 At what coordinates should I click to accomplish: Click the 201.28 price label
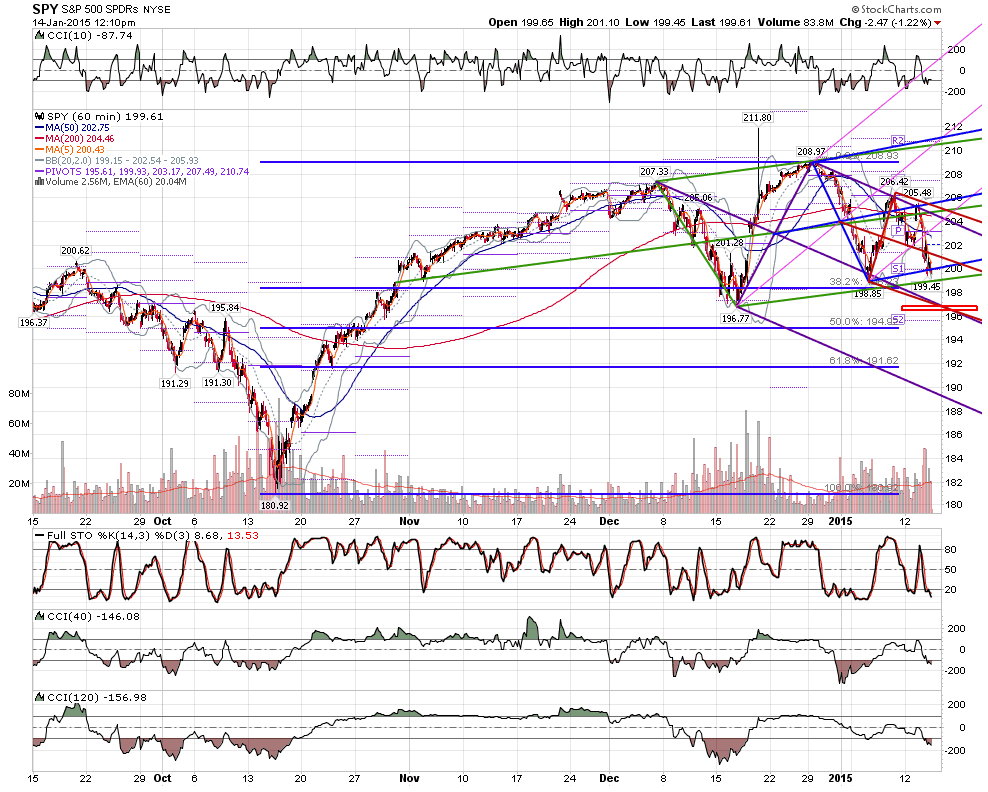click(x=729, y=243)
